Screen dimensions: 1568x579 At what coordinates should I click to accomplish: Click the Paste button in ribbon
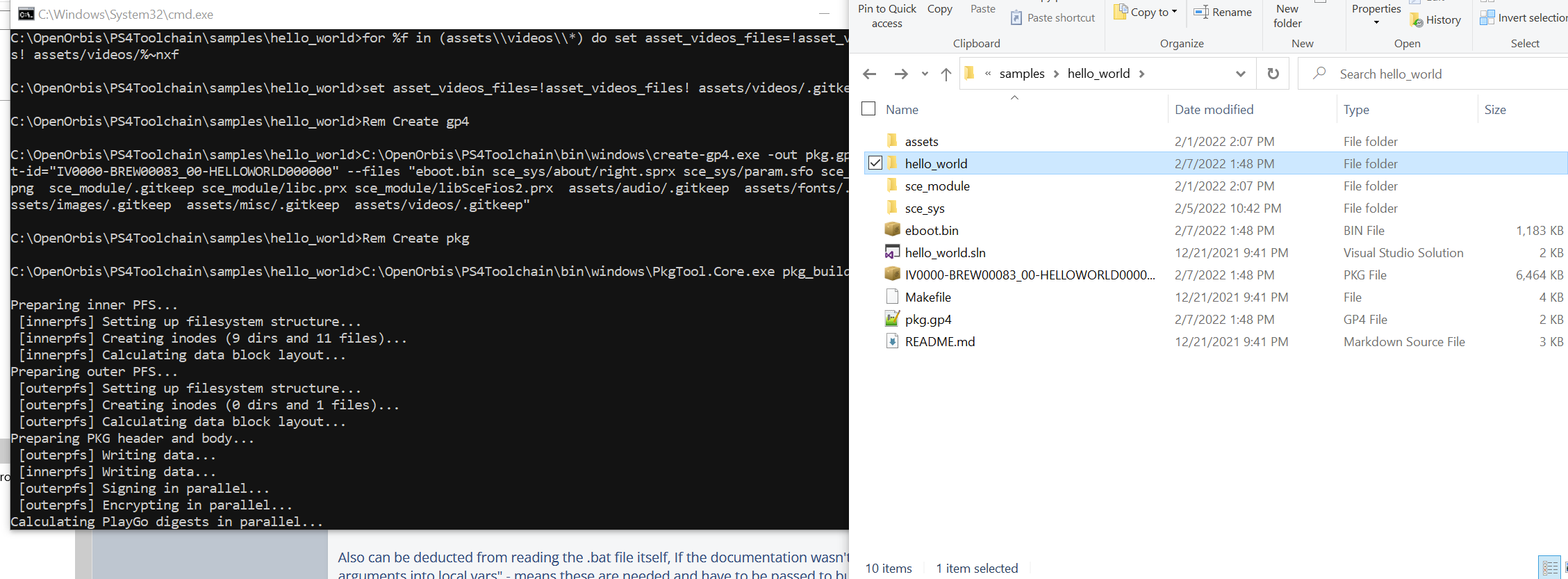(983, 9)
